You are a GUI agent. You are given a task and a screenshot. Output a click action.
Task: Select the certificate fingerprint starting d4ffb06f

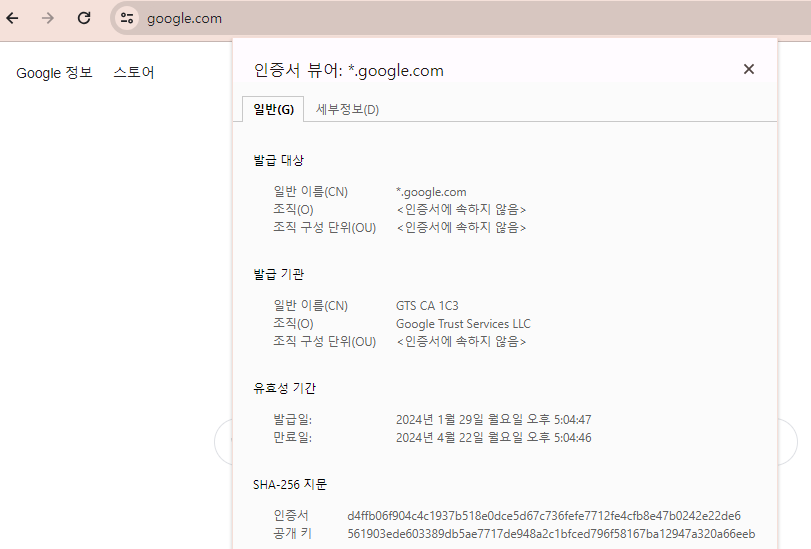[544, 516]
